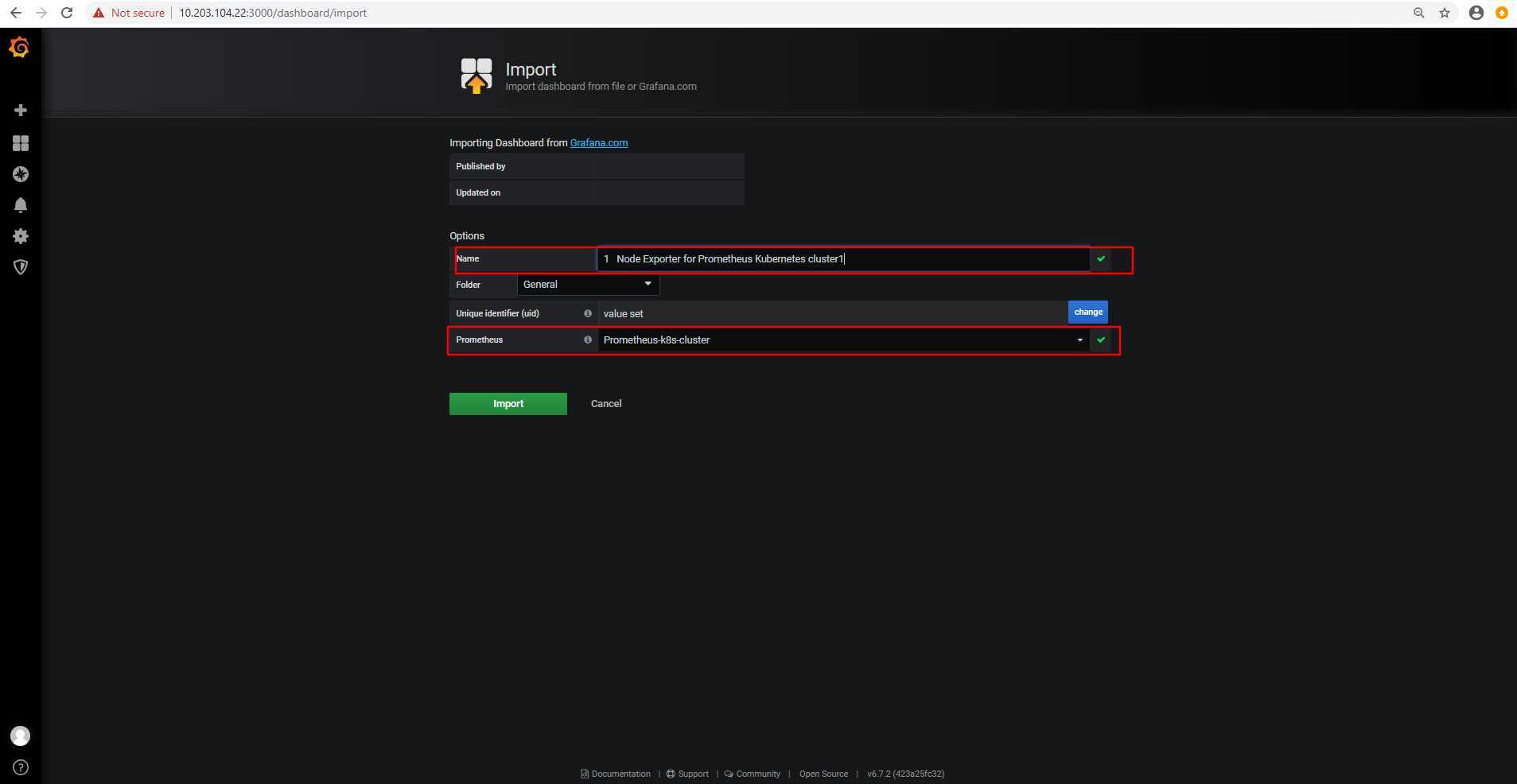The width and height of the screenshot is (1517, 784).
Task: Reload the page in the browser
Action: [68, 13]
